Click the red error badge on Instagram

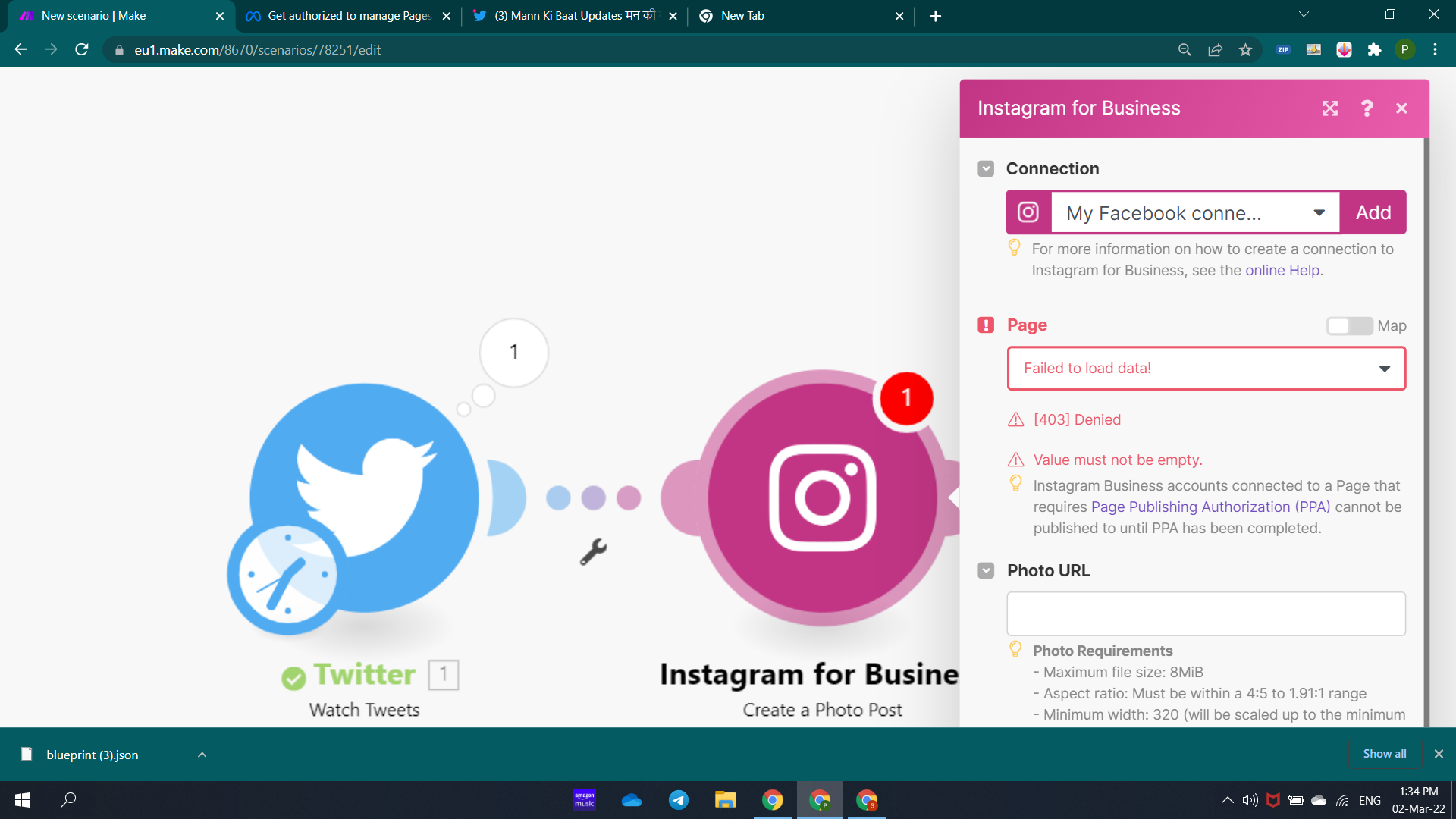coord(905,398)
